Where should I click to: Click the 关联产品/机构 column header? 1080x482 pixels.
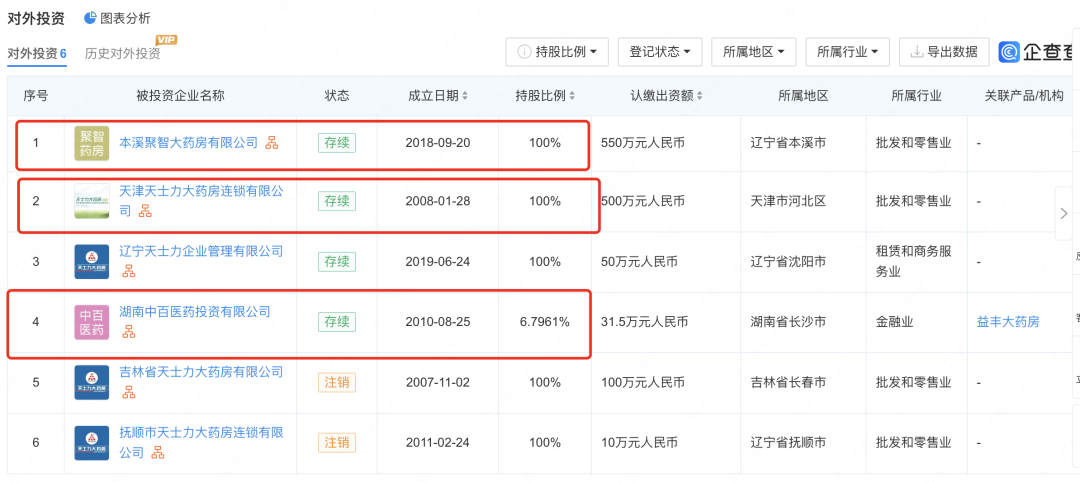coord(1024,96)
